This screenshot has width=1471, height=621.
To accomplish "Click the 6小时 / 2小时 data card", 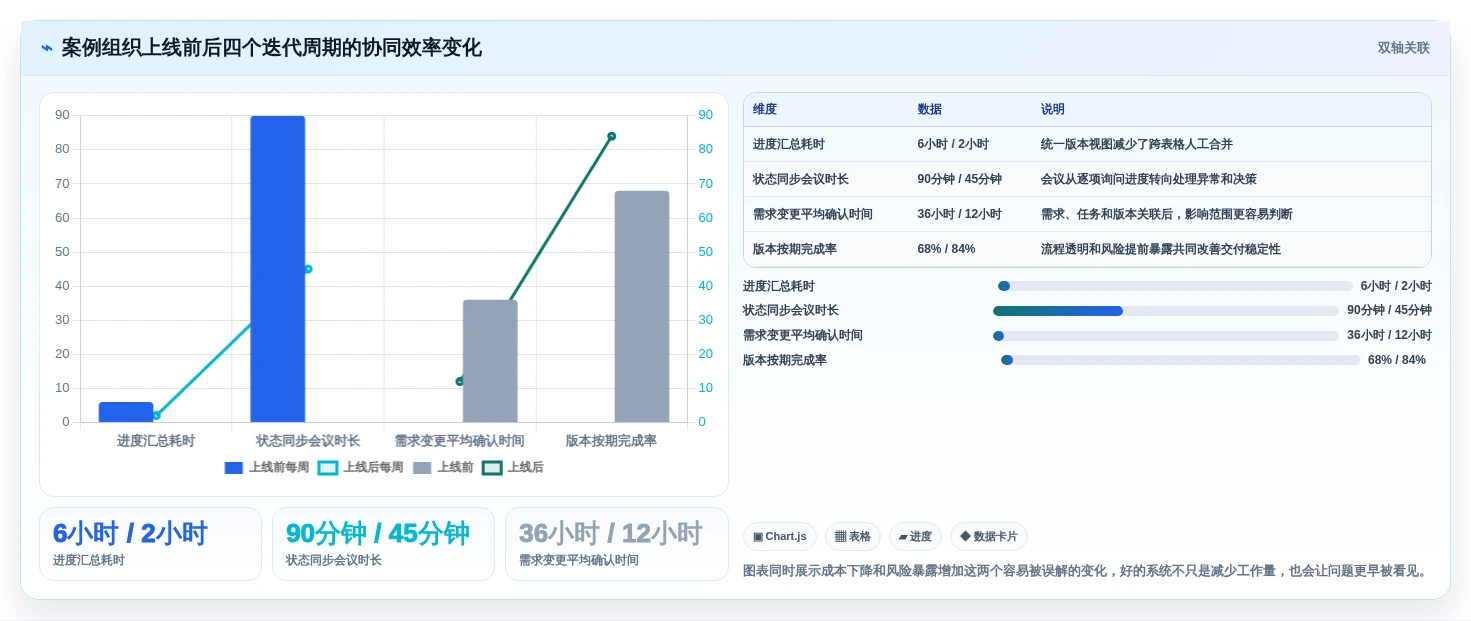I will coord(150,544).
